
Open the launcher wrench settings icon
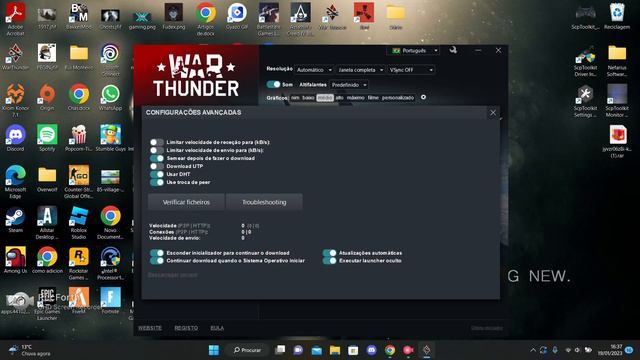pos(453,50)
